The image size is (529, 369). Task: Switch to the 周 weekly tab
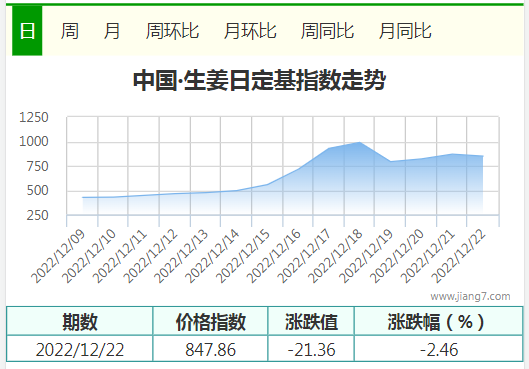click(x=69, y=31)
